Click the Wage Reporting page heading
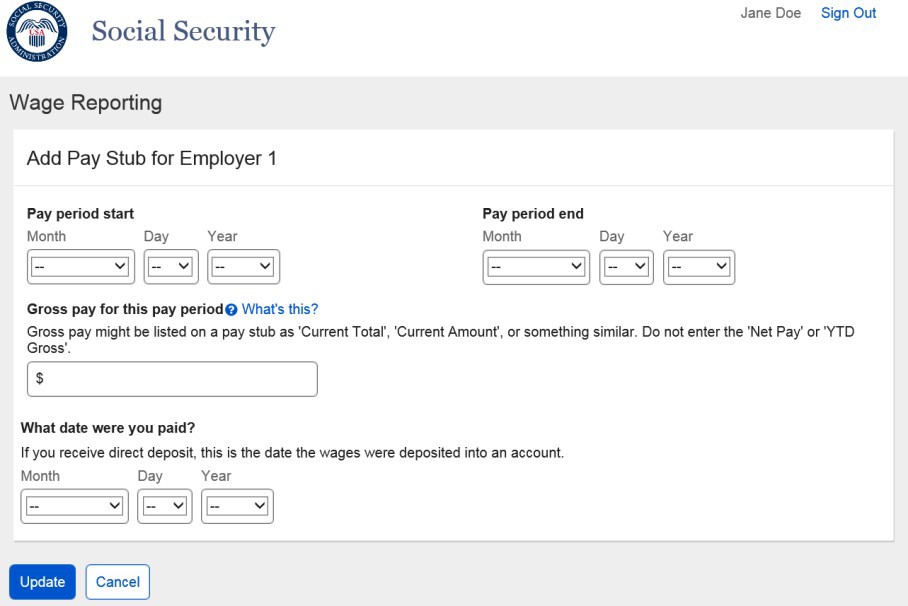Viewport: 908px width, 606px height. pos(85,102)
